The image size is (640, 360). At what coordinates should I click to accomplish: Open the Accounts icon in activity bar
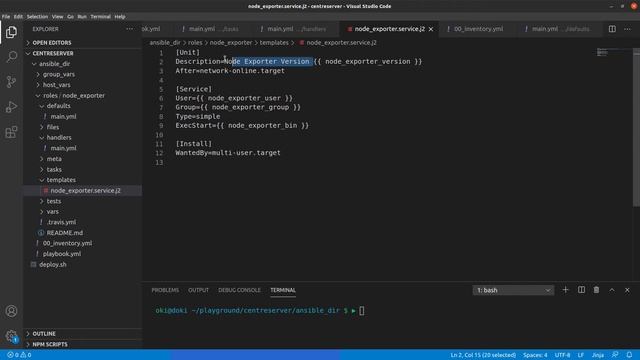coord(11,311)
